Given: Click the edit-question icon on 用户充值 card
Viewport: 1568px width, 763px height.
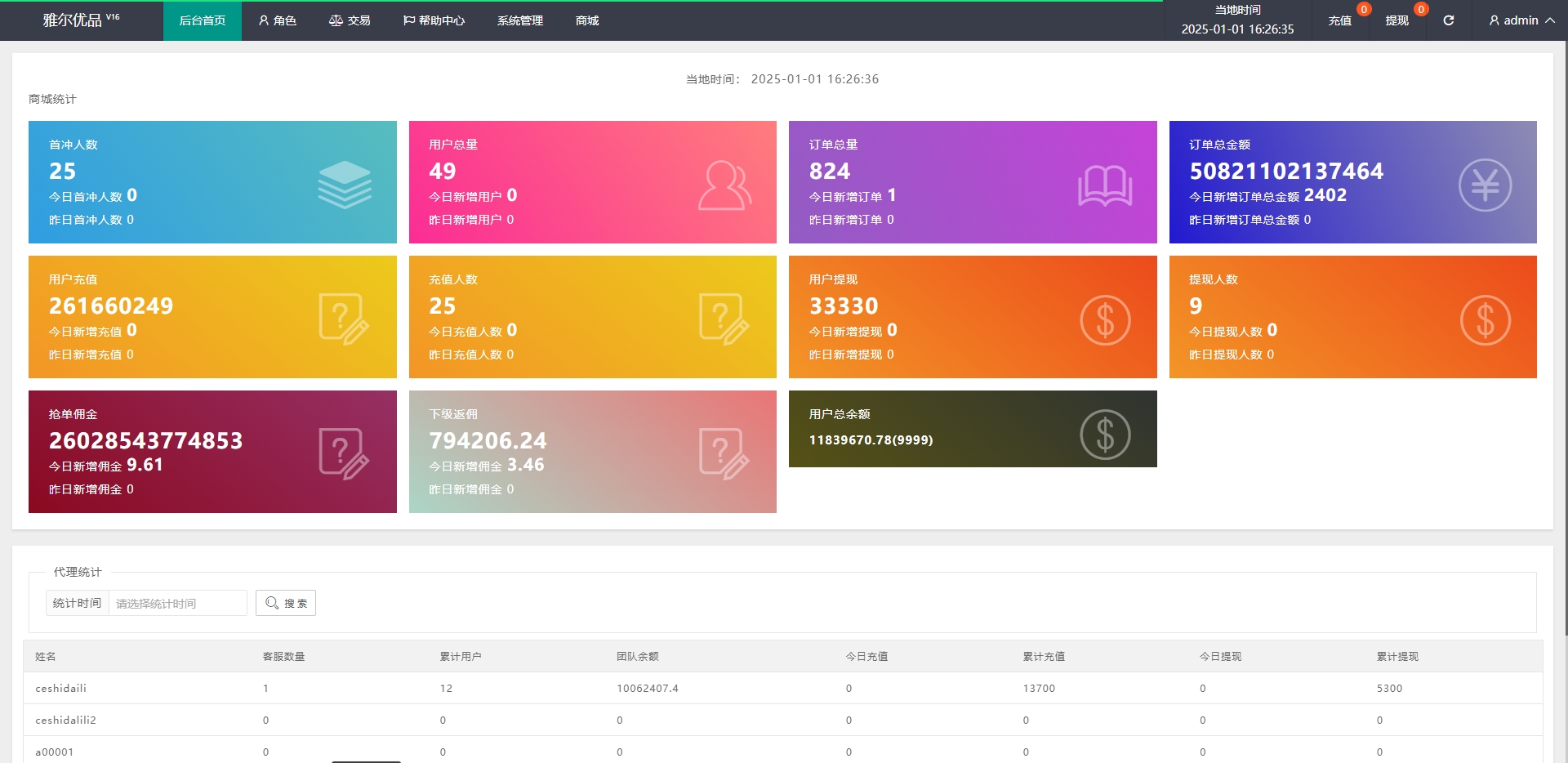Looking at the screenshot, I should click(x=344, y=319).
